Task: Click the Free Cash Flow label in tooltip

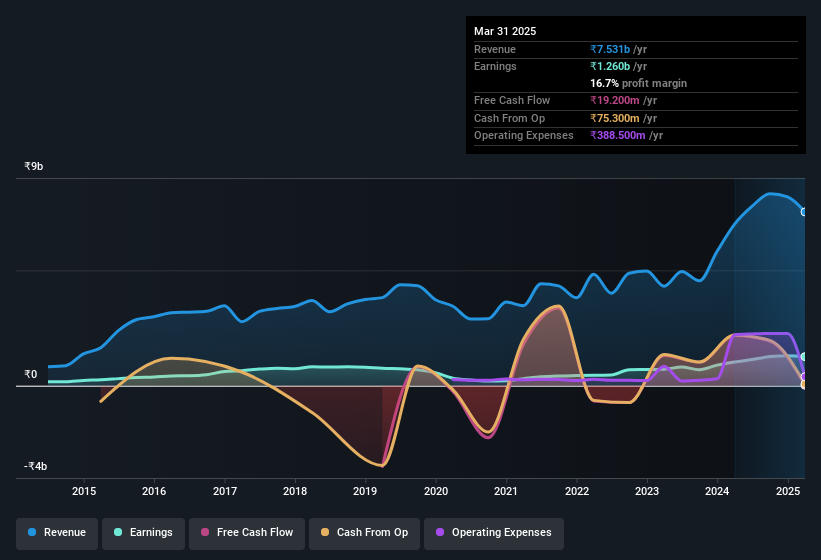Action: (x=512, y=100)
